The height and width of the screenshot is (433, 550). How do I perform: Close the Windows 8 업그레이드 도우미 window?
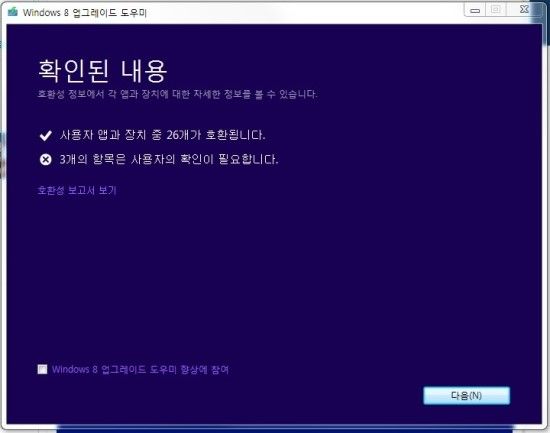click(524, 10)
